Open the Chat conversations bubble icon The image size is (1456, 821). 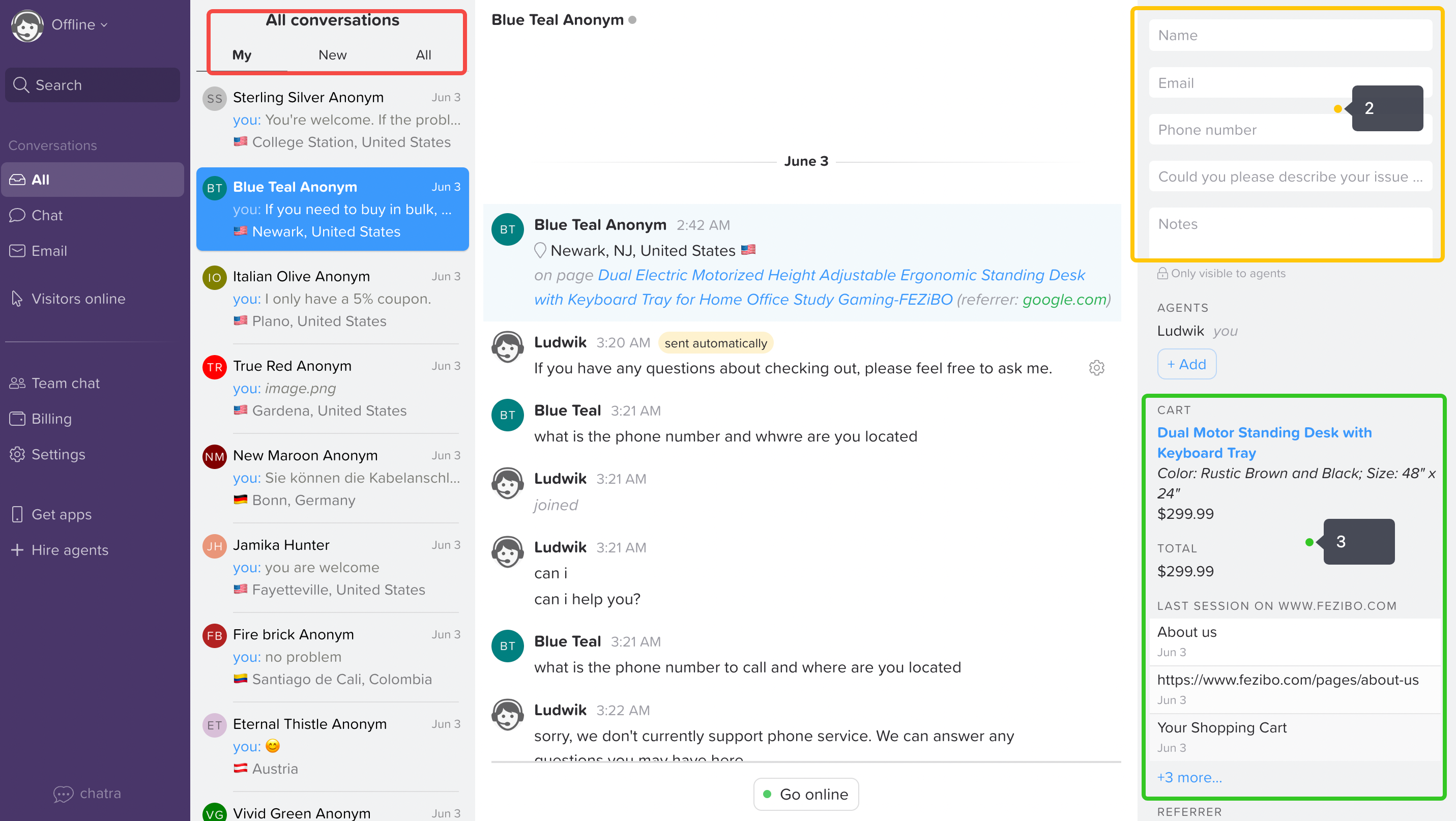click(17, 215)
